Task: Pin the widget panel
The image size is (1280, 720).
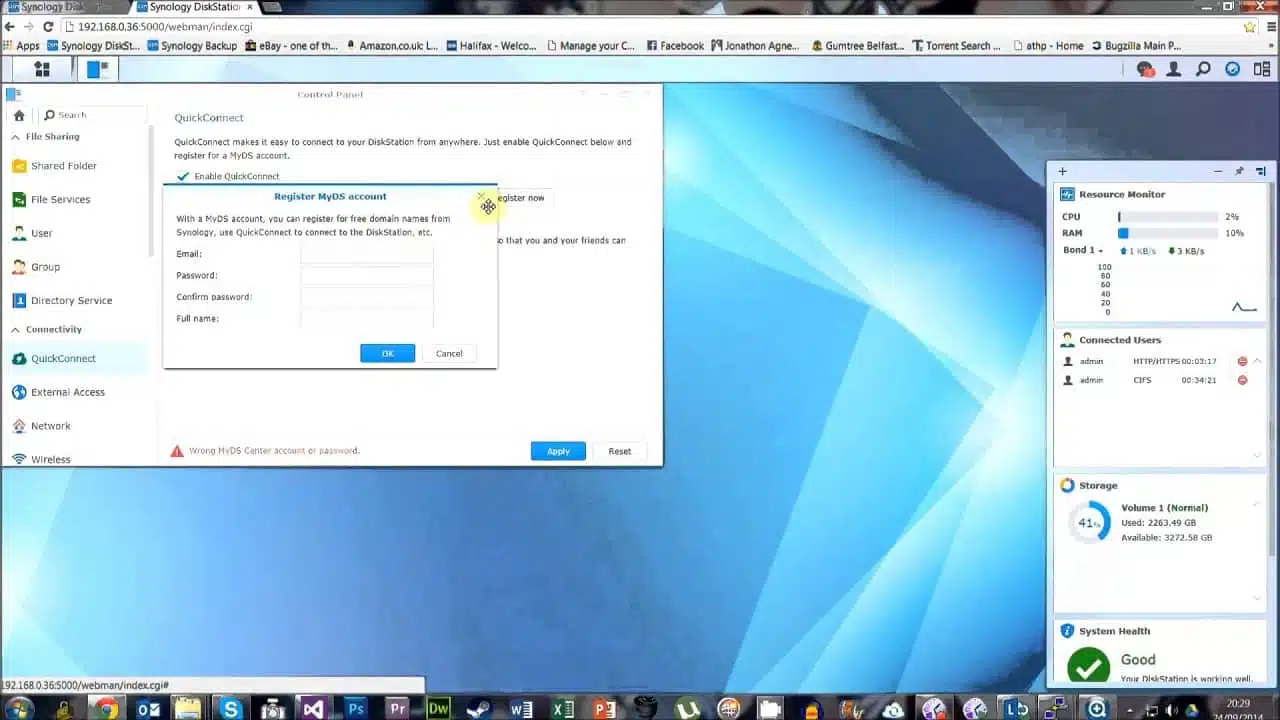Action: (1239, 171)
